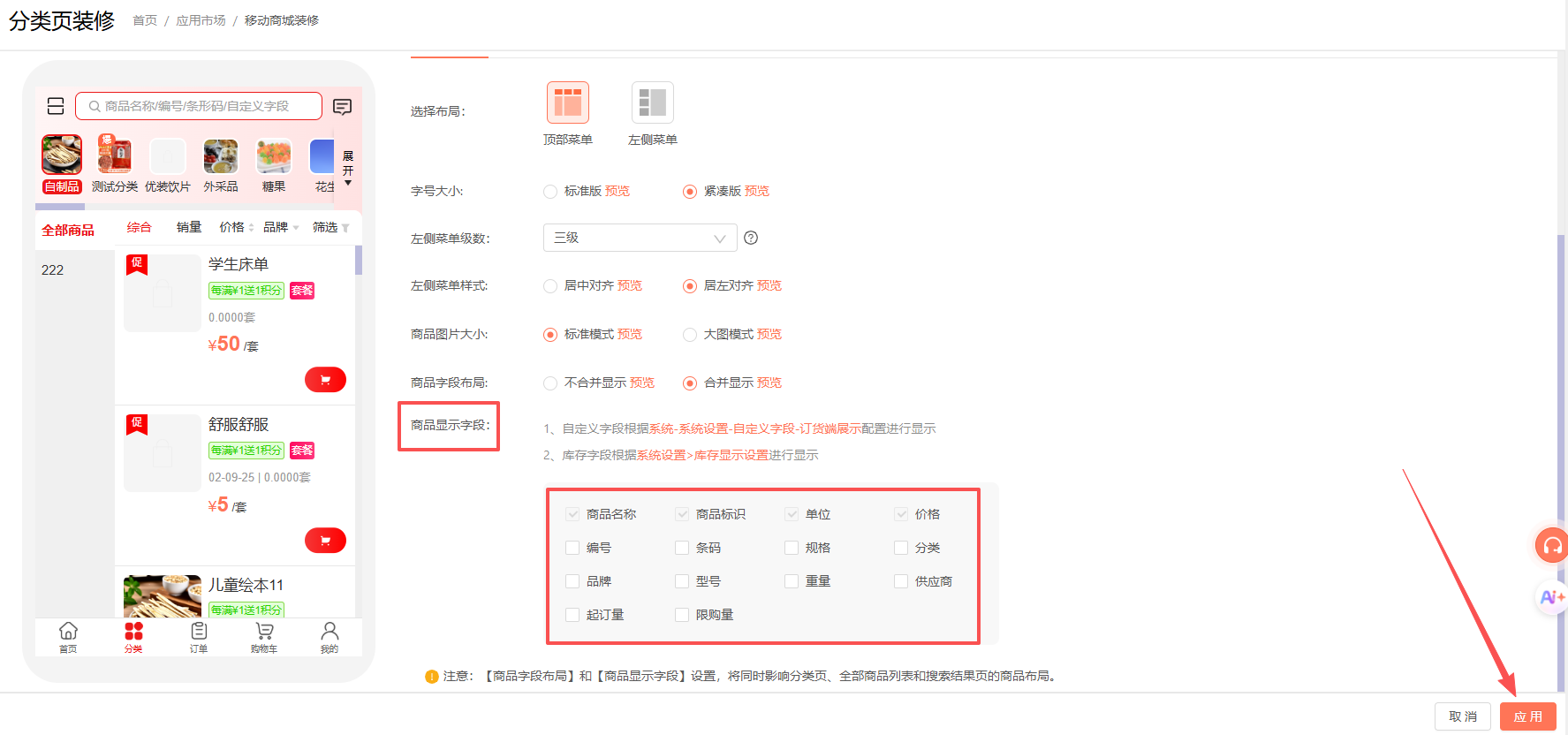
Task: Switch to the 销量 sort tab
Action: point(189,228)
